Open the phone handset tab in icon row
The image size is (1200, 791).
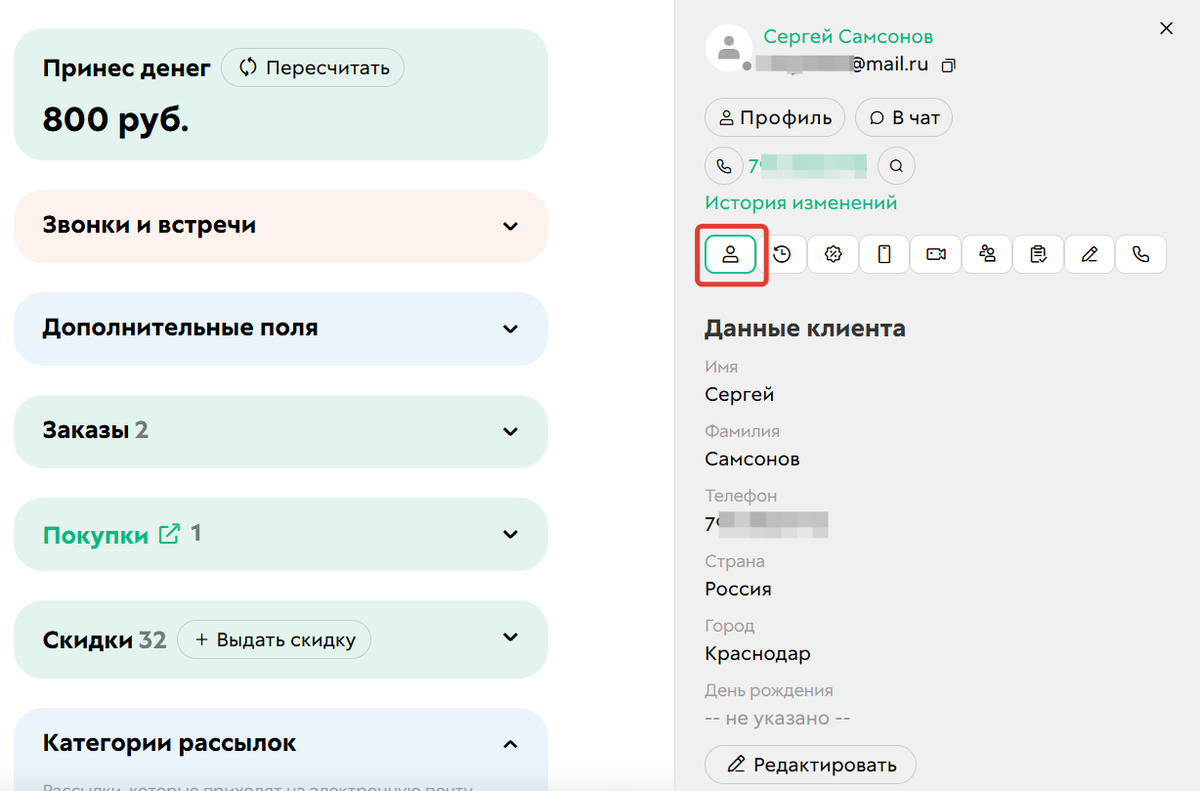[x=1141, y=255]
